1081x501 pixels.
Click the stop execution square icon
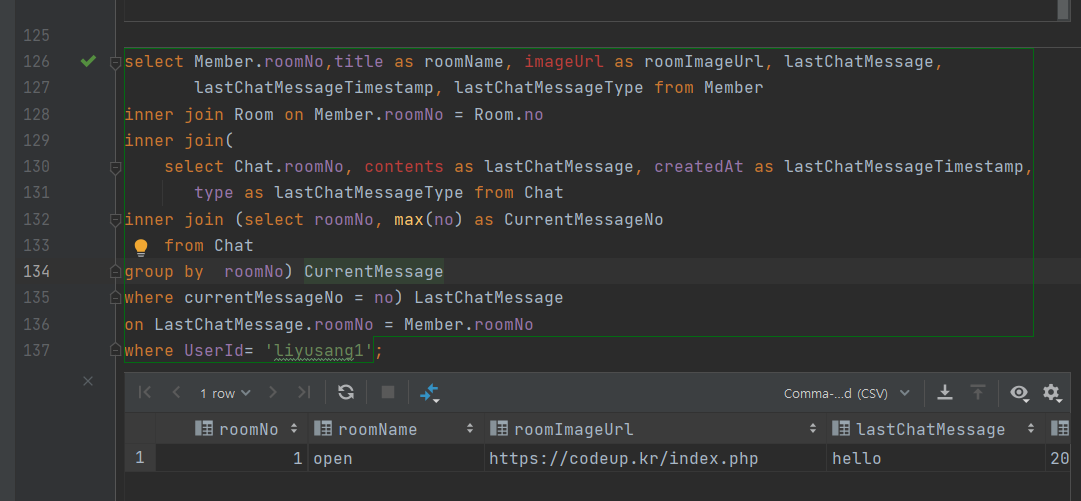[388, 392]
